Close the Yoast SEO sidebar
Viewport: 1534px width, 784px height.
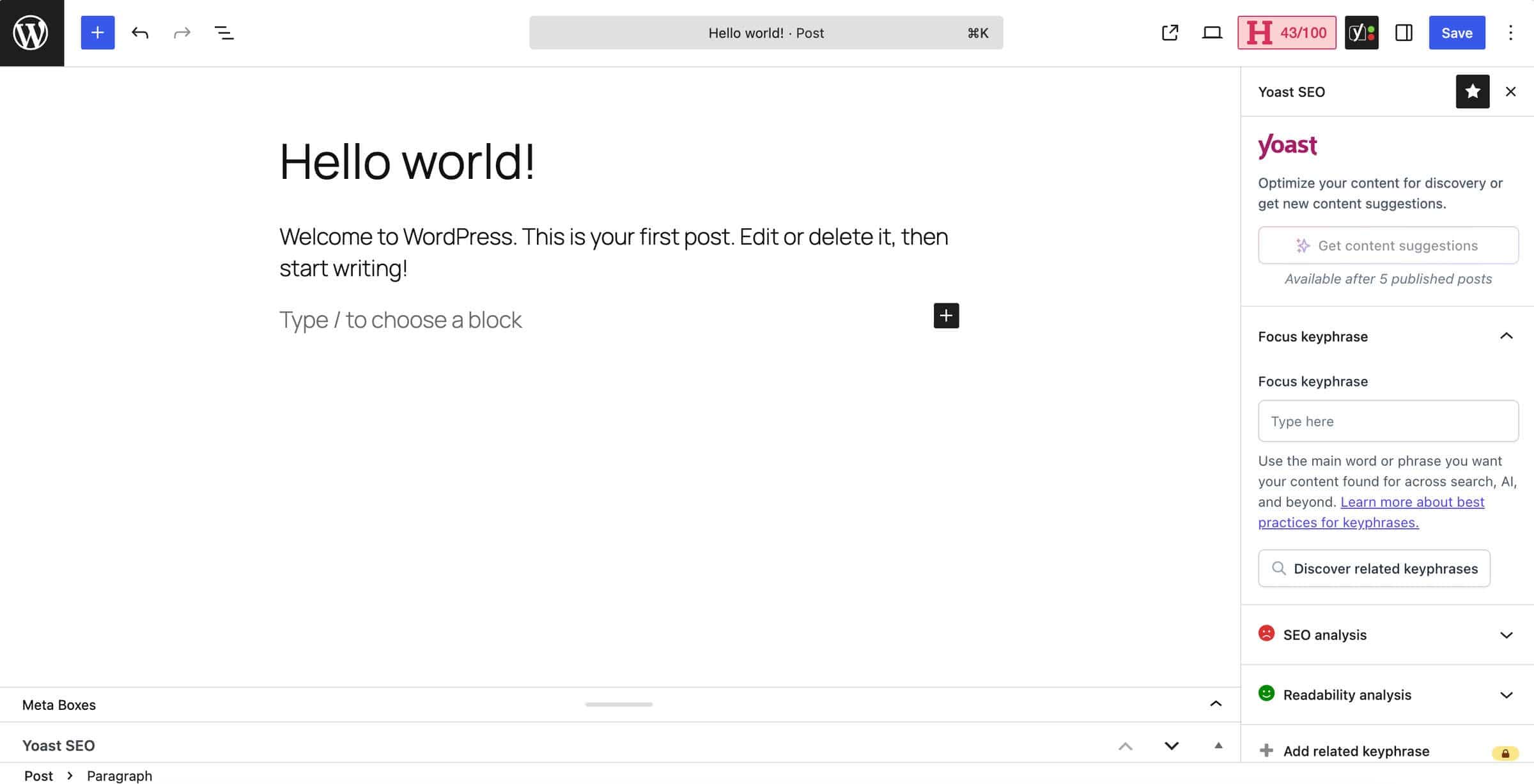1510,91
